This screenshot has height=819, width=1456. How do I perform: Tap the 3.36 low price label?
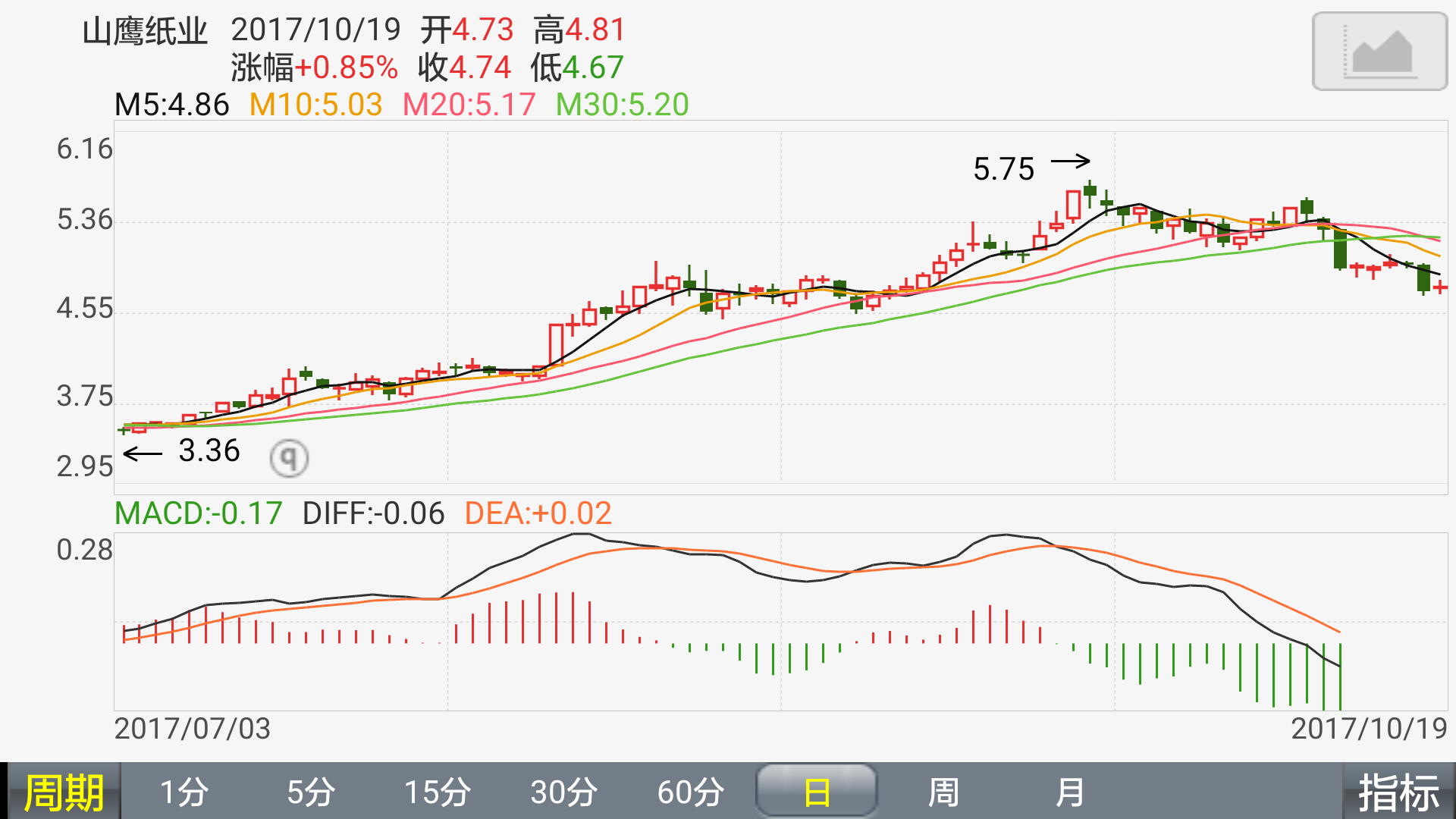pyautogui.click(x=209, y=450)
